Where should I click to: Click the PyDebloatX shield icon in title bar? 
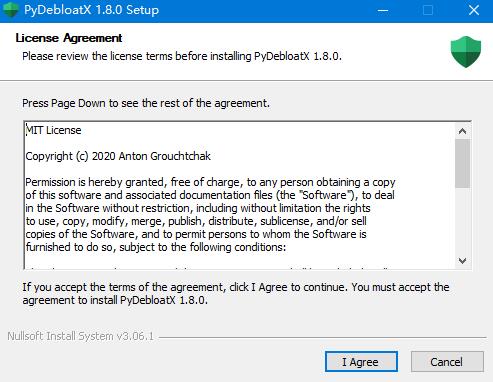pos(11,10)
